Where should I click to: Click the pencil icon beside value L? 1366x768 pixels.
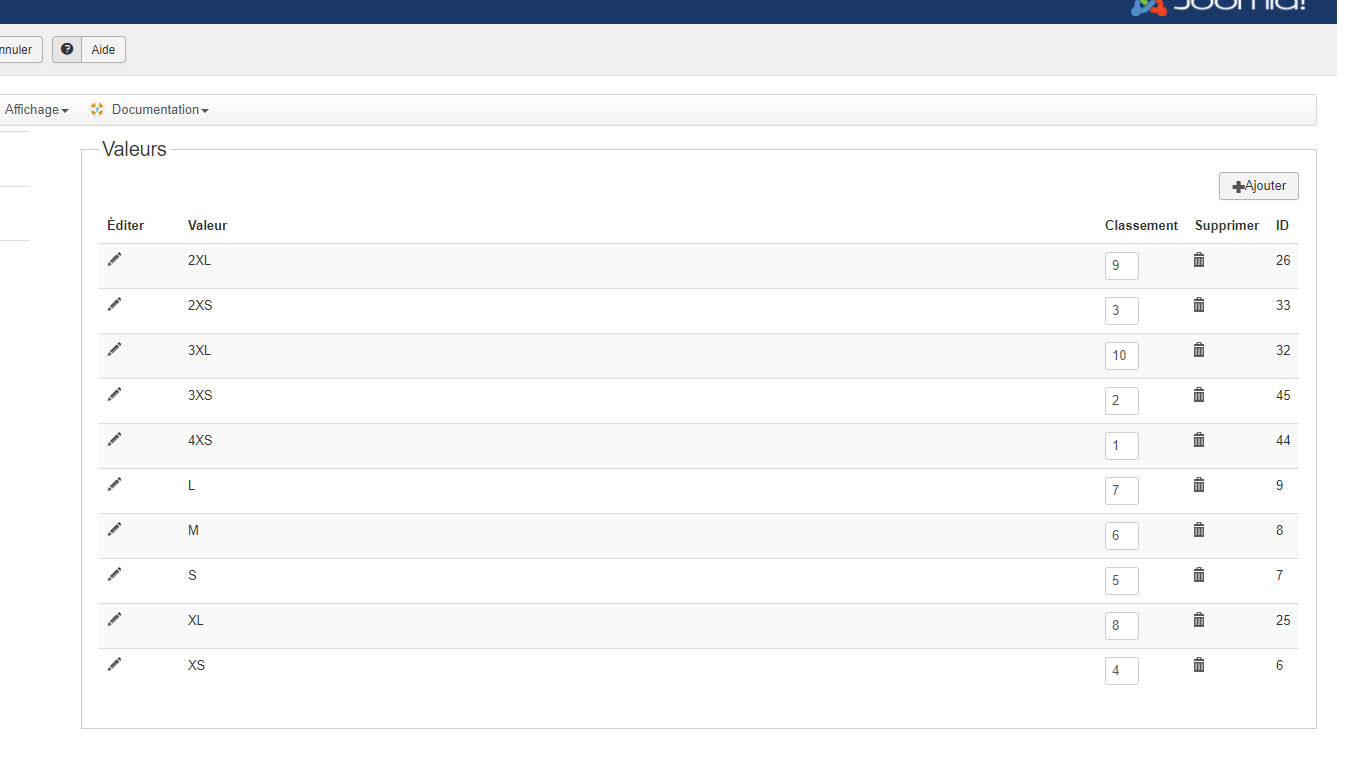tap(115, 484)
